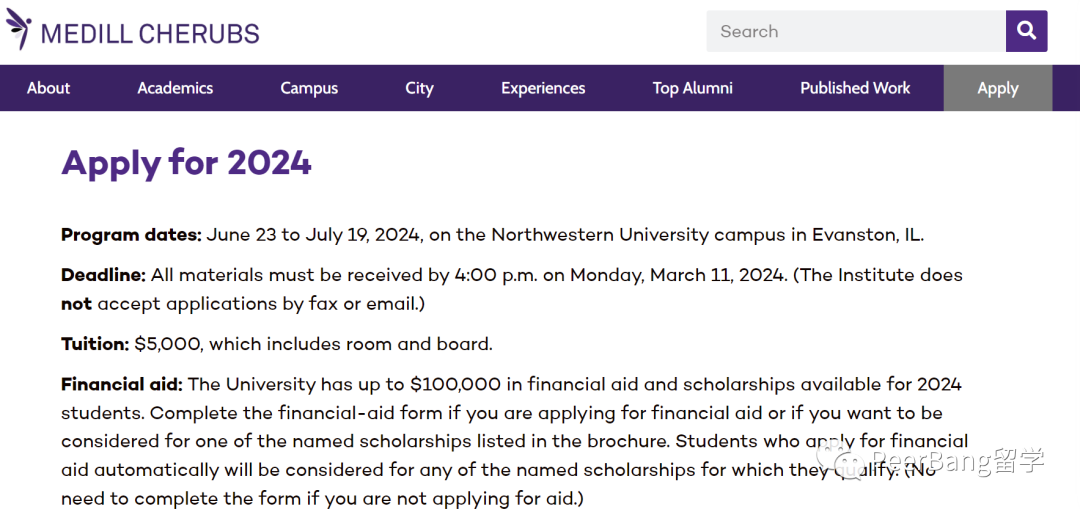Open the MEDILL CHERUBS home link
The width and height of the screenshot is (1080, 512).
click(x=149, y=33)
